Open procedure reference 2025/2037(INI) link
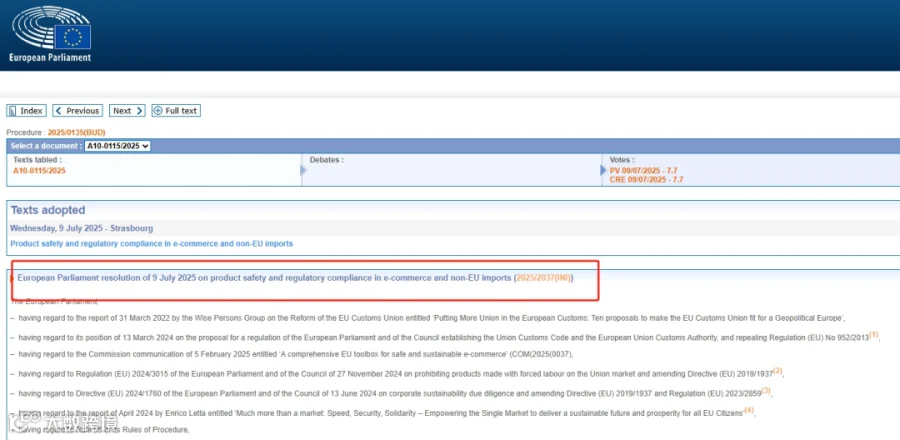 (543, 278)
